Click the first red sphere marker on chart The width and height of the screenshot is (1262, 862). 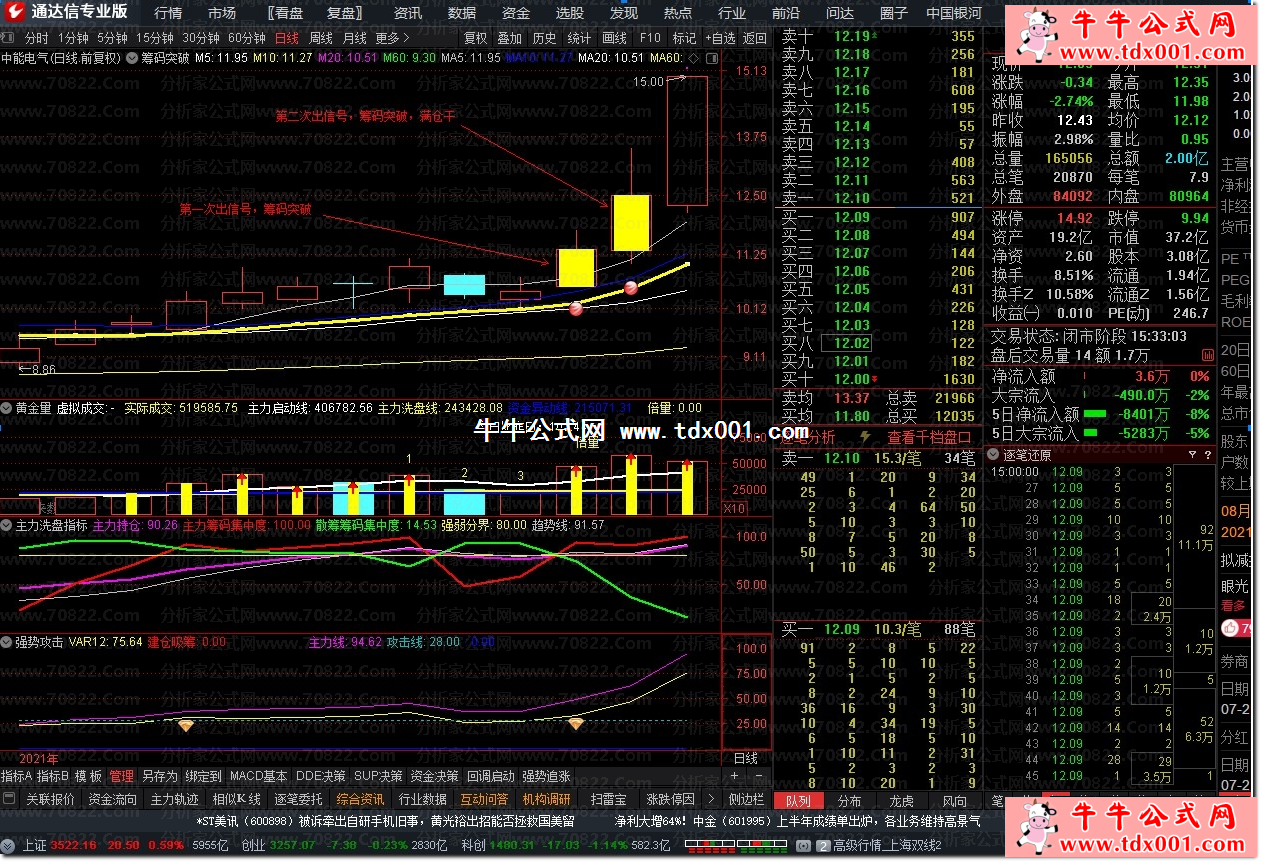(x=576, y=309)
